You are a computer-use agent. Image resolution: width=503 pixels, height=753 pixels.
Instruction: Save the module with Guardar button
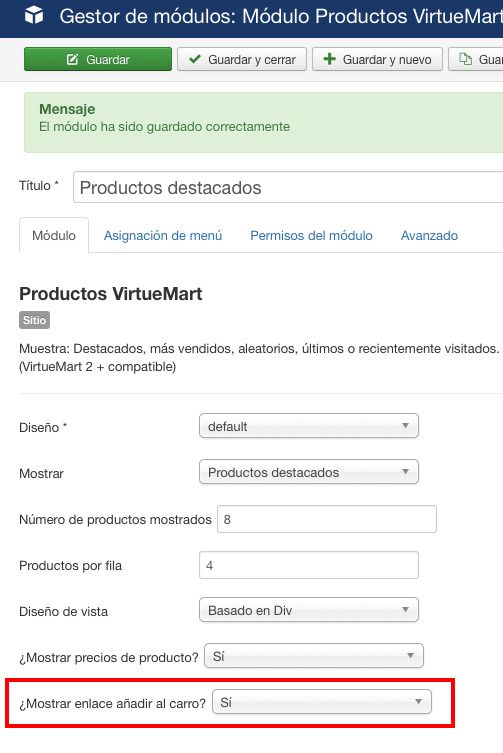98,59
